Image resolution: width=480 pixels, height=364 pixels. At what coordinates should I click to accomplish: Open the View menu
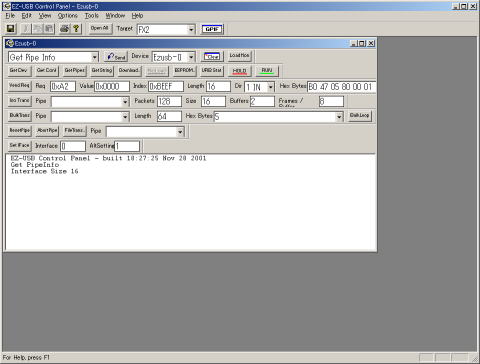coord(45,16)
